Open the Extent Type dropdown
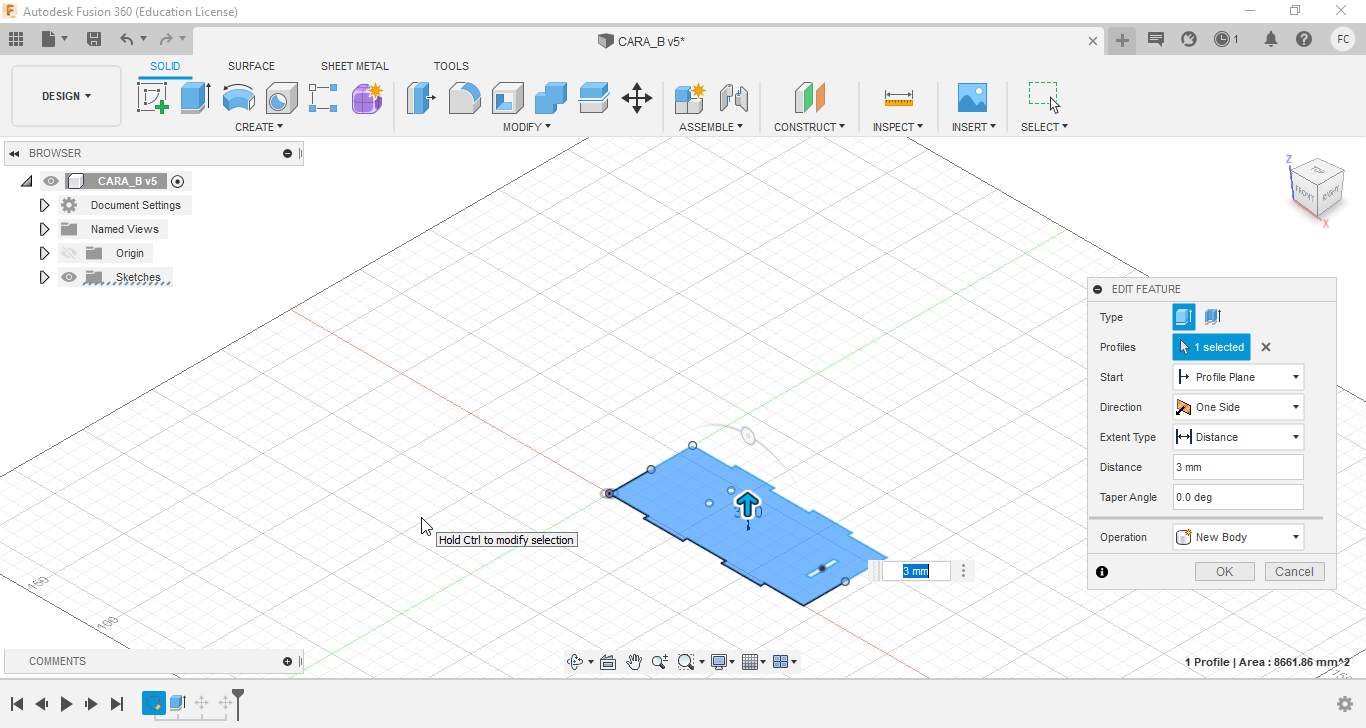The width and height of the screenshot is (1366, 728). [x=1238, y=437]
